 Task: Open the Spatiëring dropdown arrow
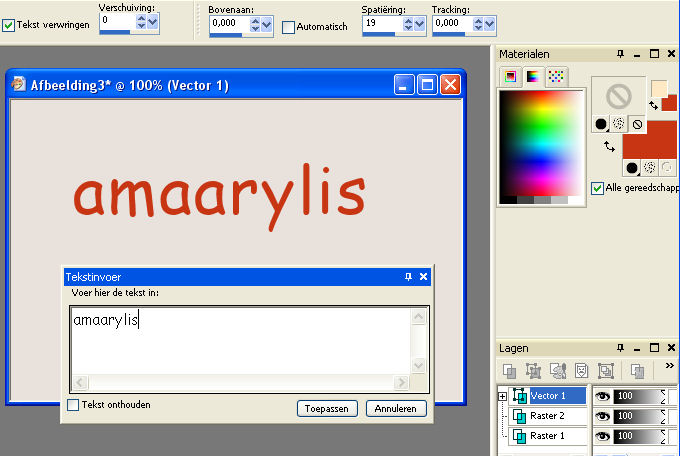419,24
